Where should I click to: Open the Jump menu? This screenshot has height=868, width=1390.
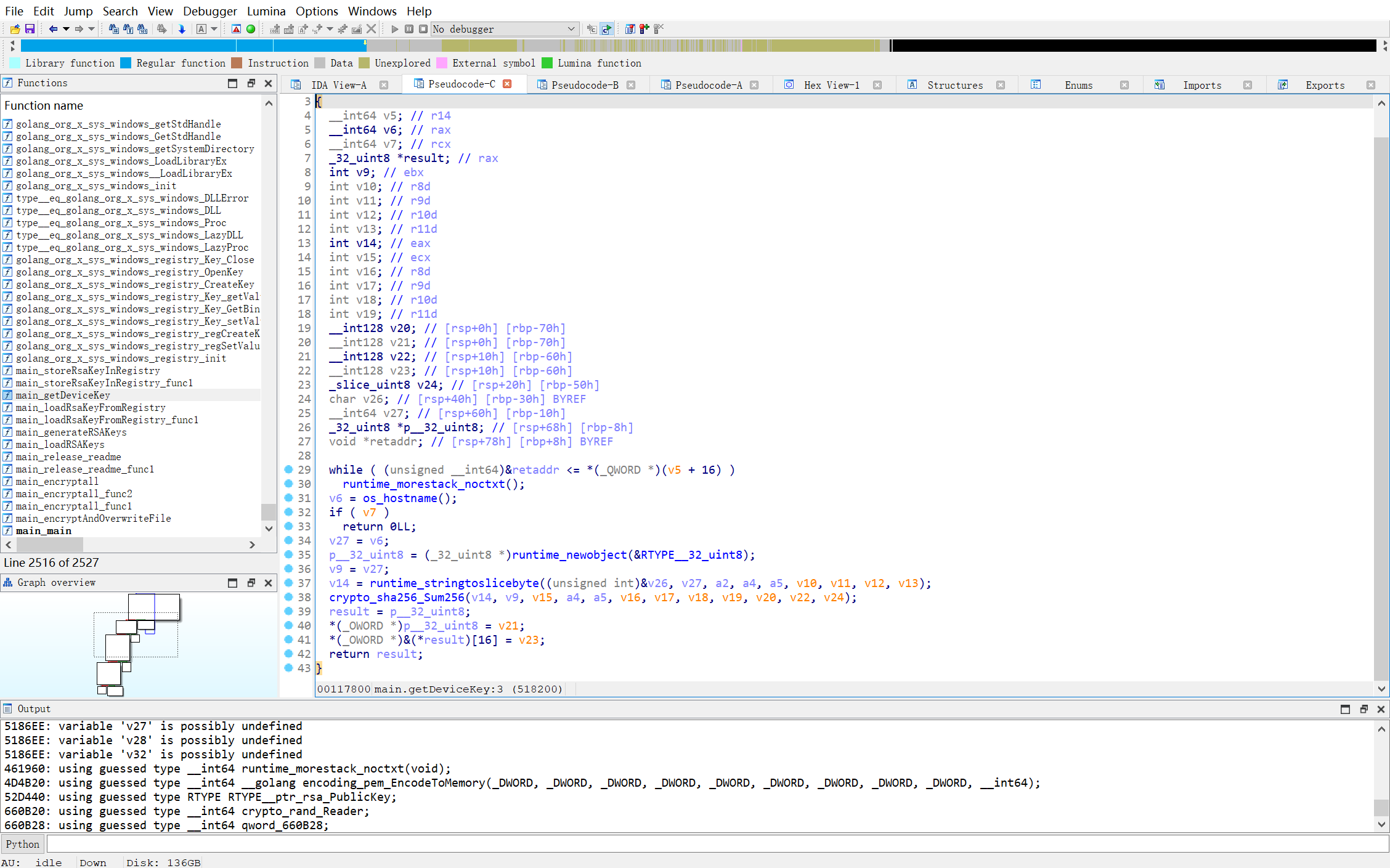pyautogui.click(x=78, y=11)
